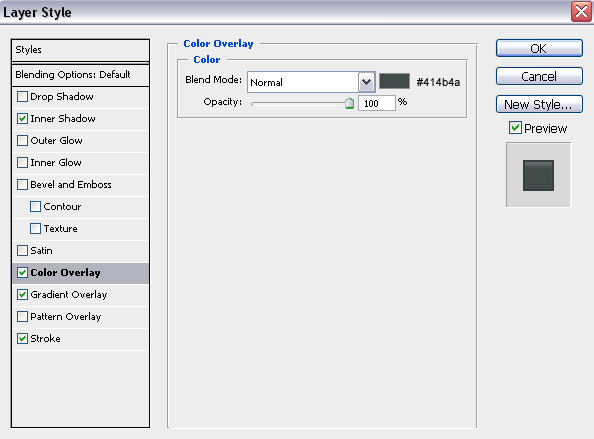Viewport: 594px width, 439px height.
Task: Tick the Outer Glow checkbox
Action: pyautogui.click(x=22, y=141)
